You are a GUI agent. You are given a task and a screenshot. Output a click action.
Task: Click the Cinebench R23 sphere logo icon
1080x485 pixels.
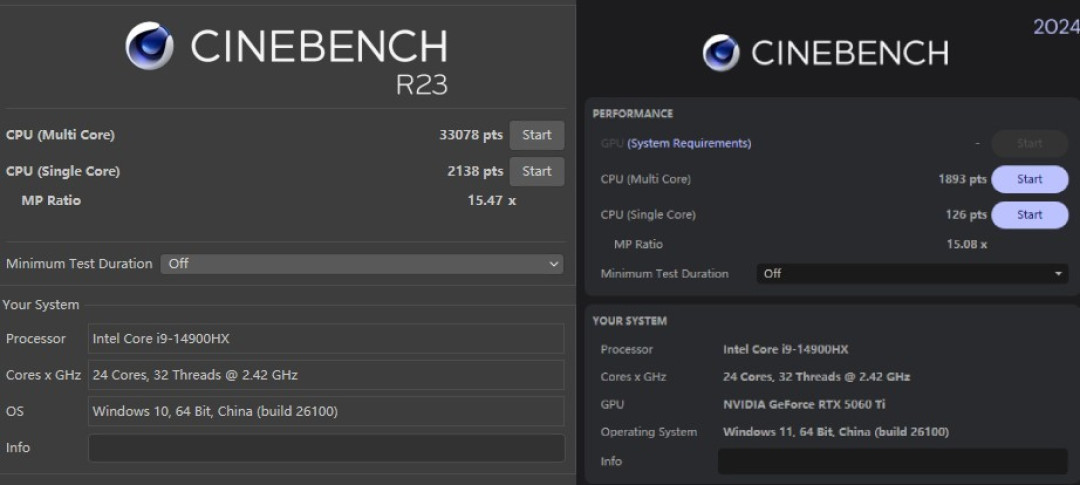(149, 45)
